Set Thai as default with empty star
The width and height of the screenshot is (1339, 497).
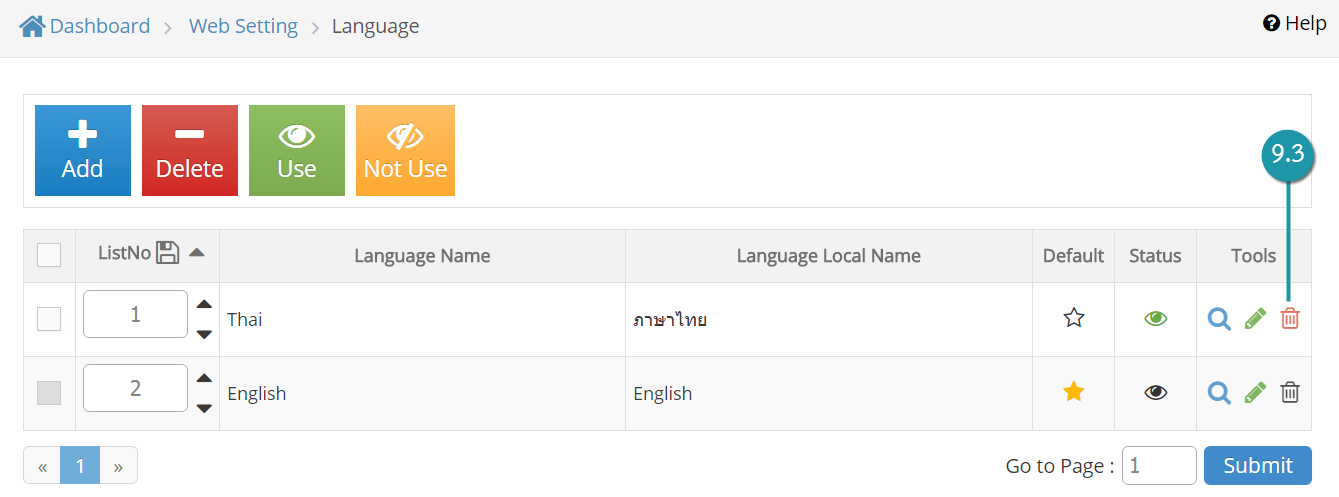(x=1074, y=318)
